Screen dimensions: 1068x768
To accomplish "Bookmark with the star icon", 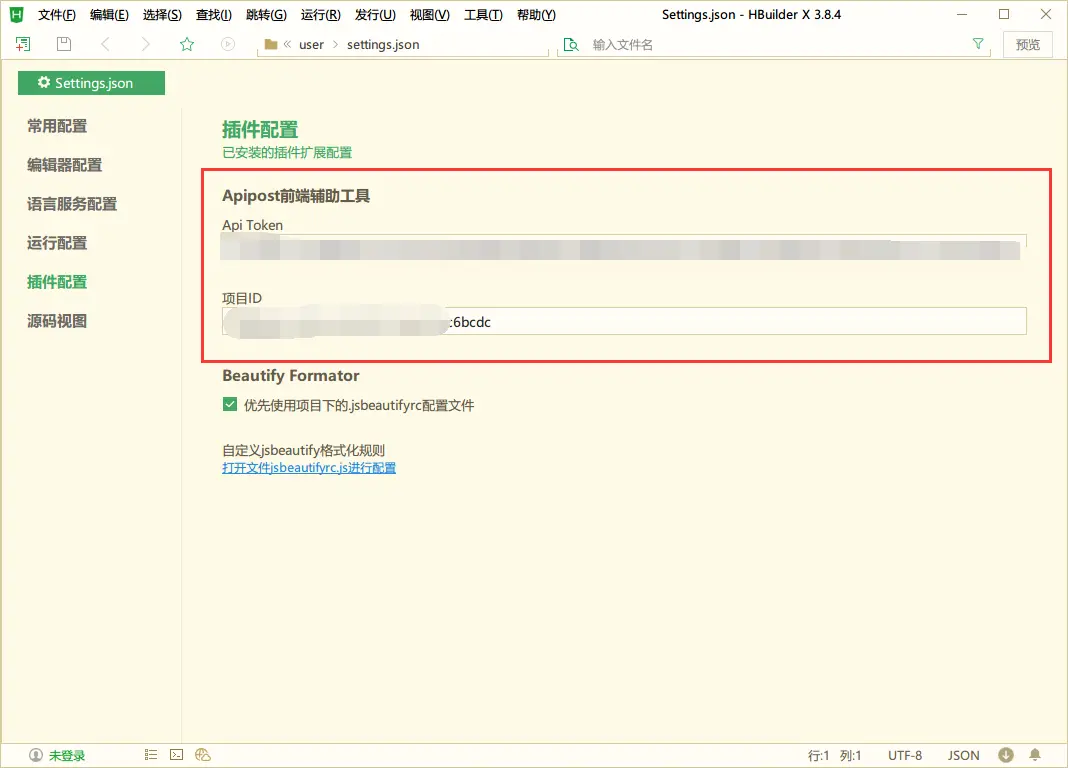I will click(x=187, y=44).
